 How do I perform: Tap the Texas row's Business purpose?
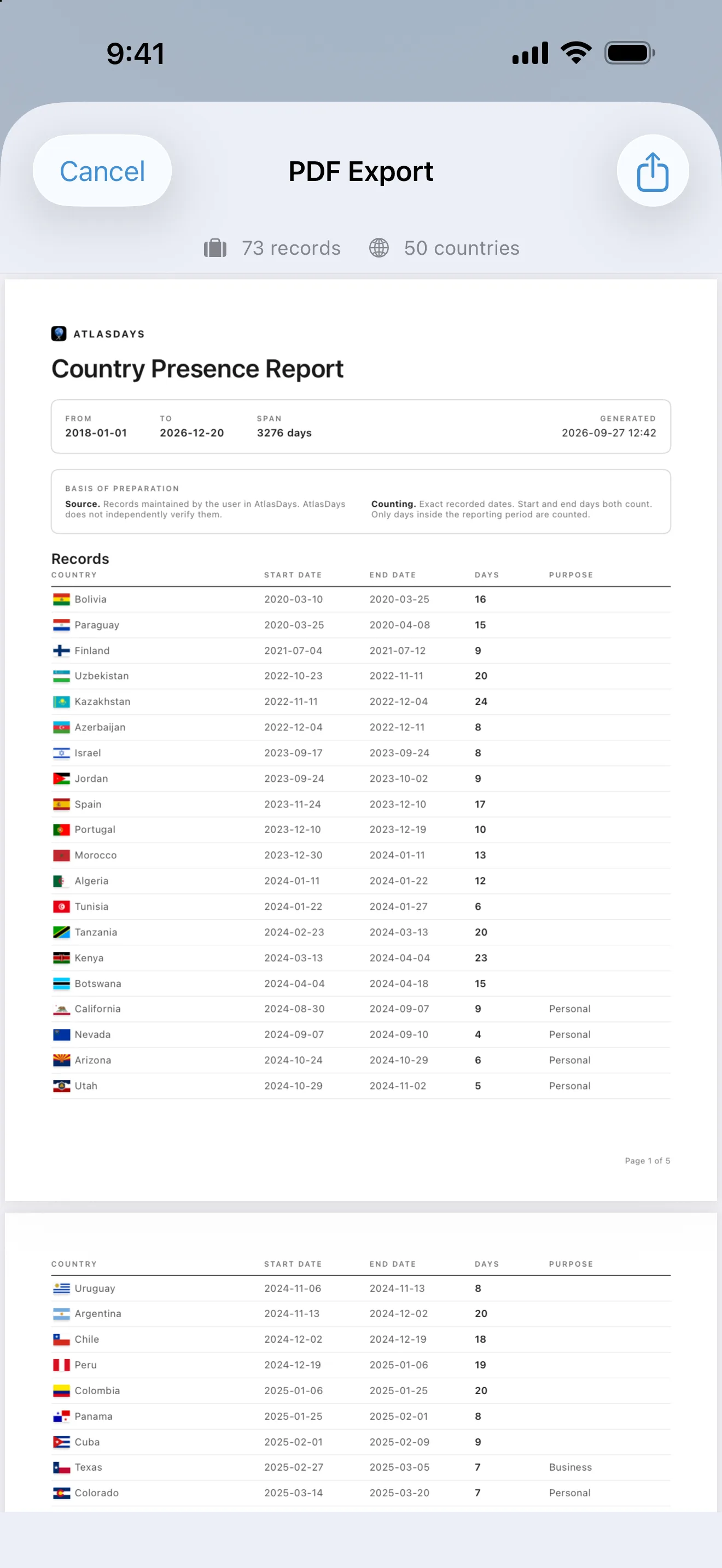570,1467
